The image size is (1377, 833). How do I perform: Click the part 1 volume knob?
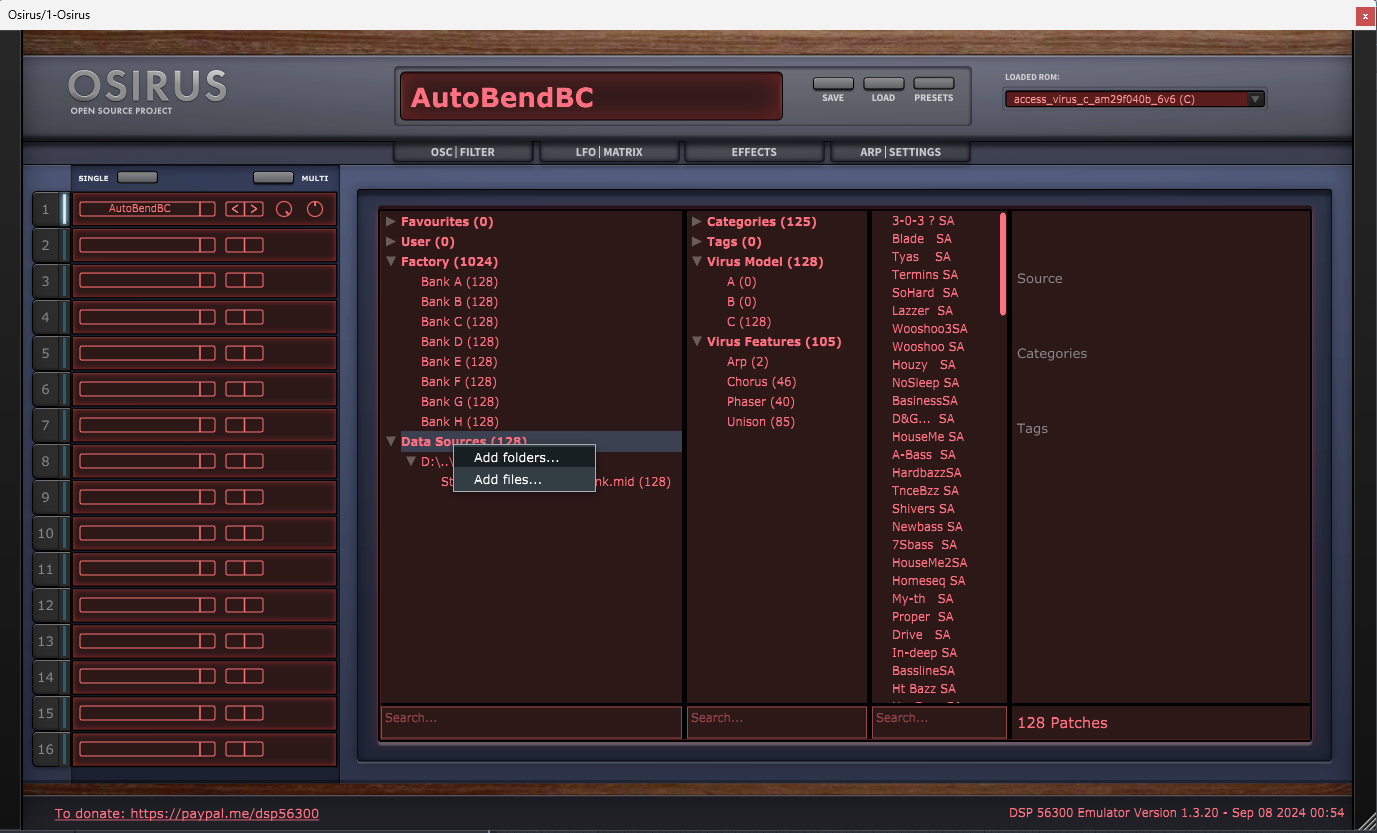(x=285, y=209)
